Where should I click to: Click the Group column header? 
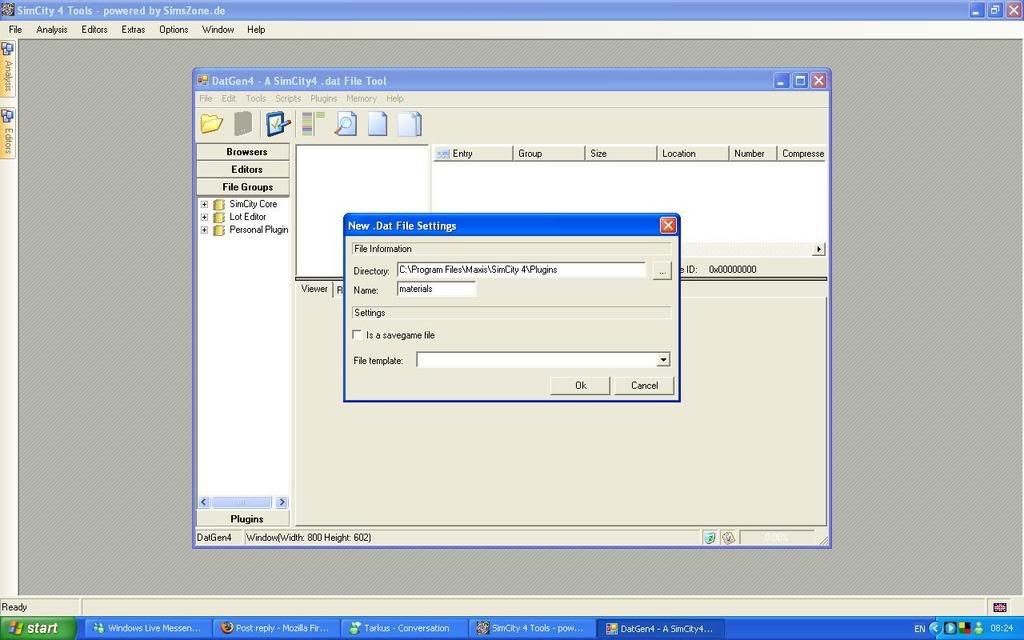coord(549,153)
